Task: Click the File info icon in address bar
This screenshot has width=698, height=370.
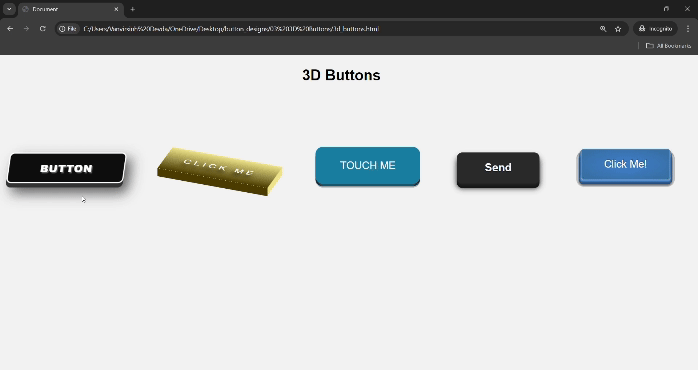Action: coord(68,28)
